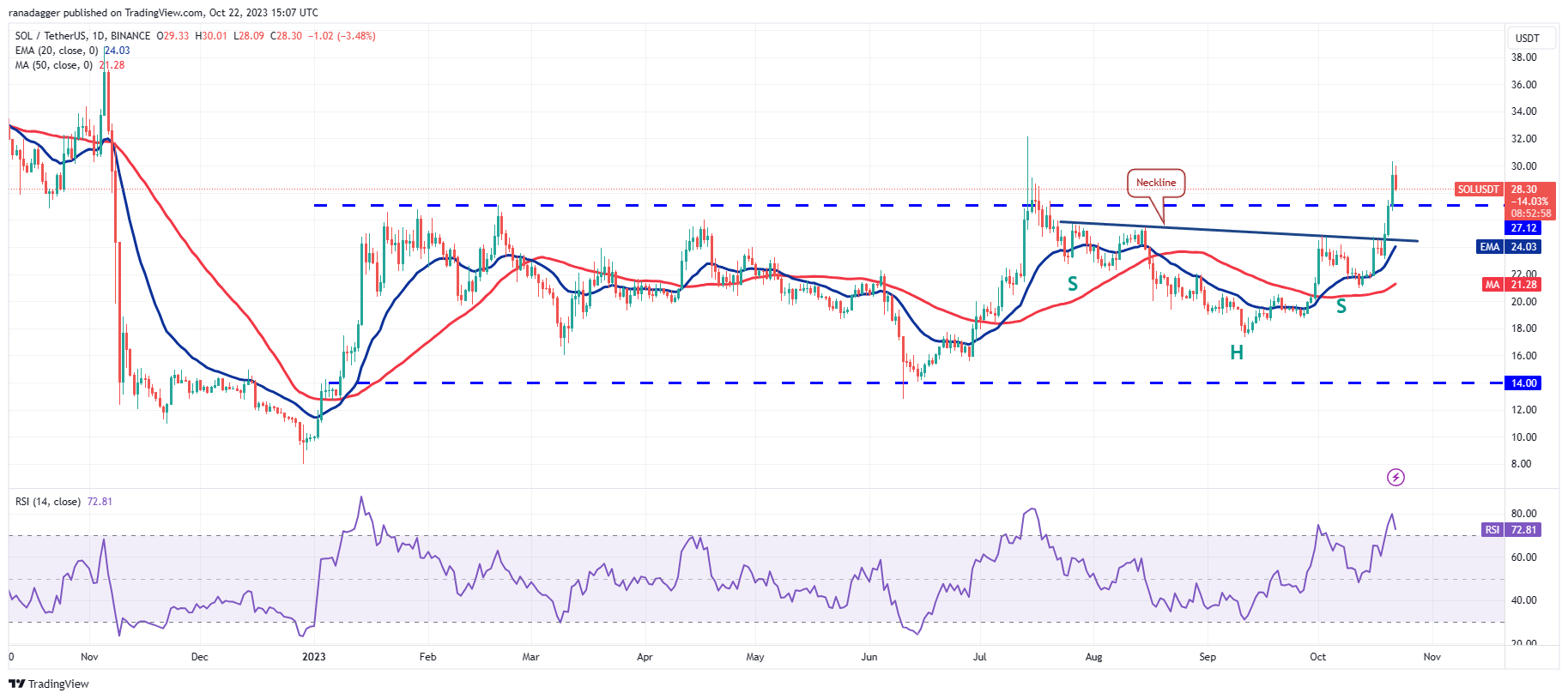Click the SOLUSDT red price tag
Image resolution: width=1568 pixels, height=699 pixels.
[1478, 190]
